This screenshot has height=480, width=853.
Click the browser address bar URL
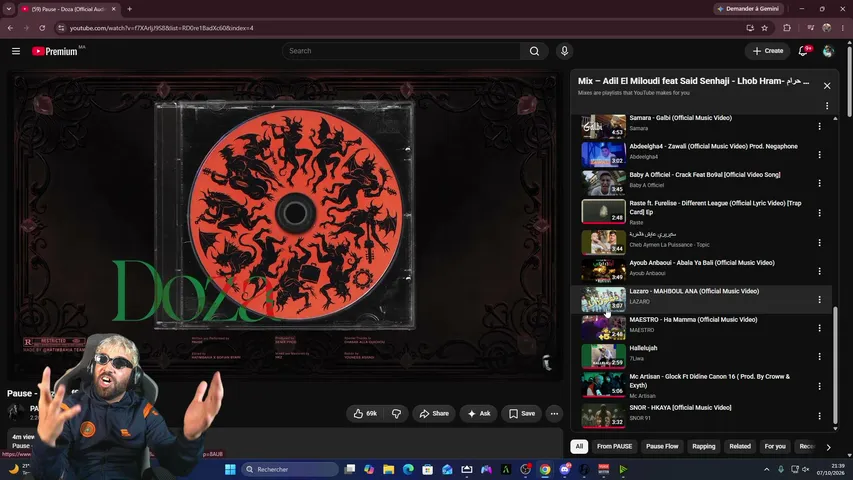pyautogui.click(x=162, y=28)
